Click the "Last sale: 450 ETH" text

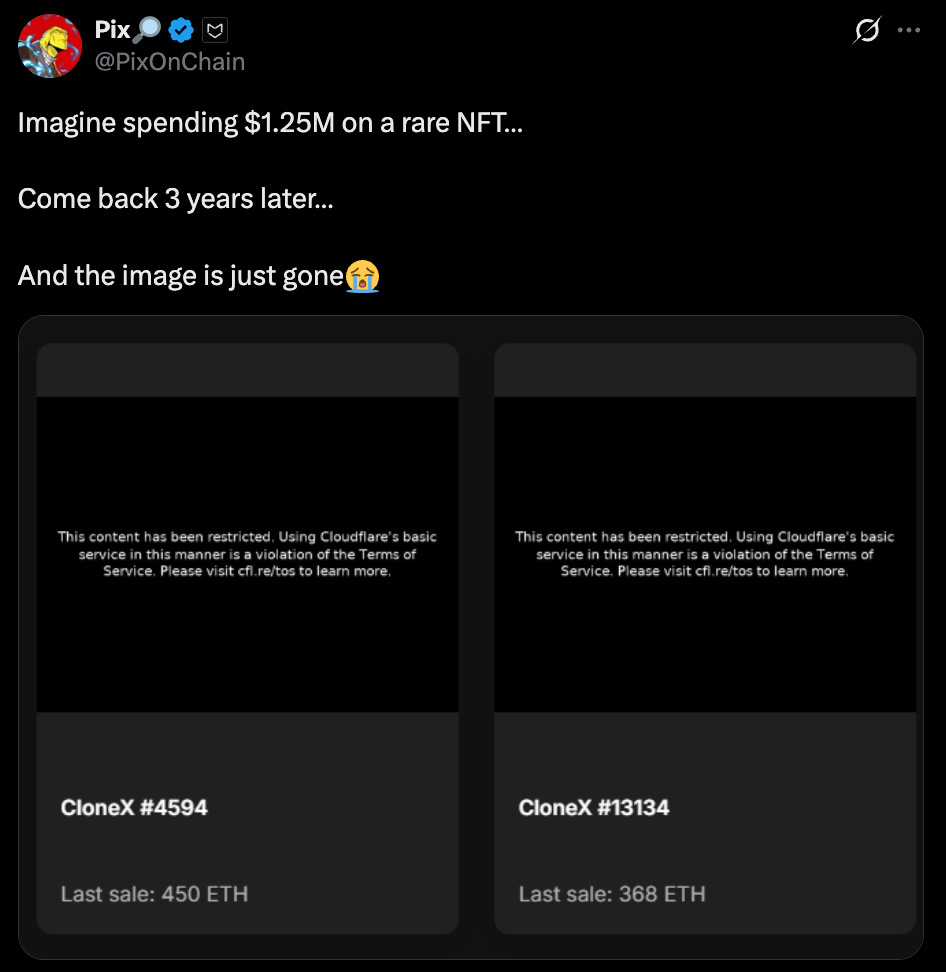(x=154, y=893)
